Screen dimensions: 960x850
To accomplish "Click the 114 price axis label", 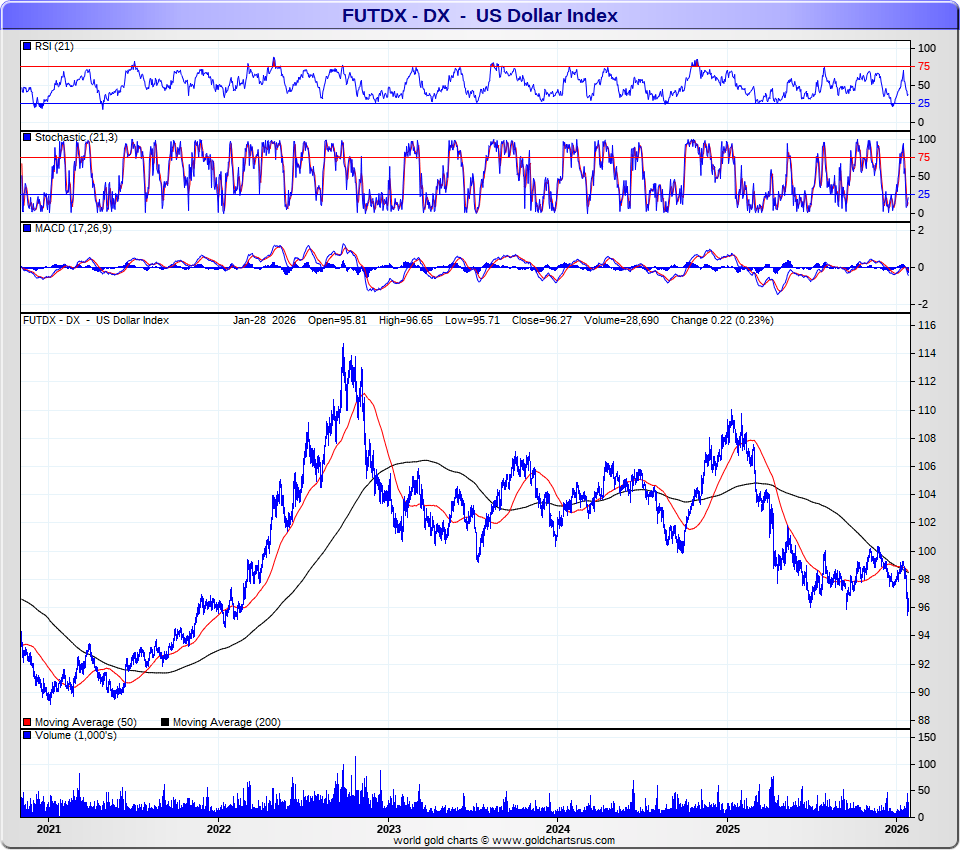I will tap(927, 353).
